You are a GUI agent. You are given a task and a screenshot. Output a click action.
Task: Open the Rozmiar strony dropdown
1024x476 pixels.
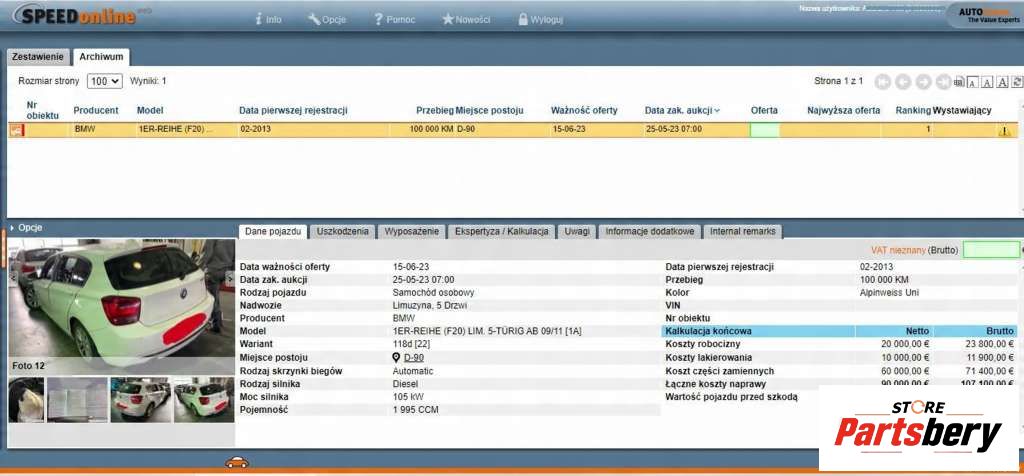[104, 81]
